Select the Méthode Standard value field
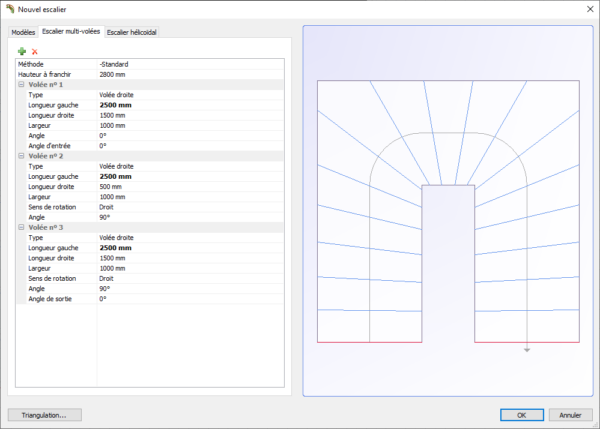This screenshot has width=600, height=429. click(191, 64)
